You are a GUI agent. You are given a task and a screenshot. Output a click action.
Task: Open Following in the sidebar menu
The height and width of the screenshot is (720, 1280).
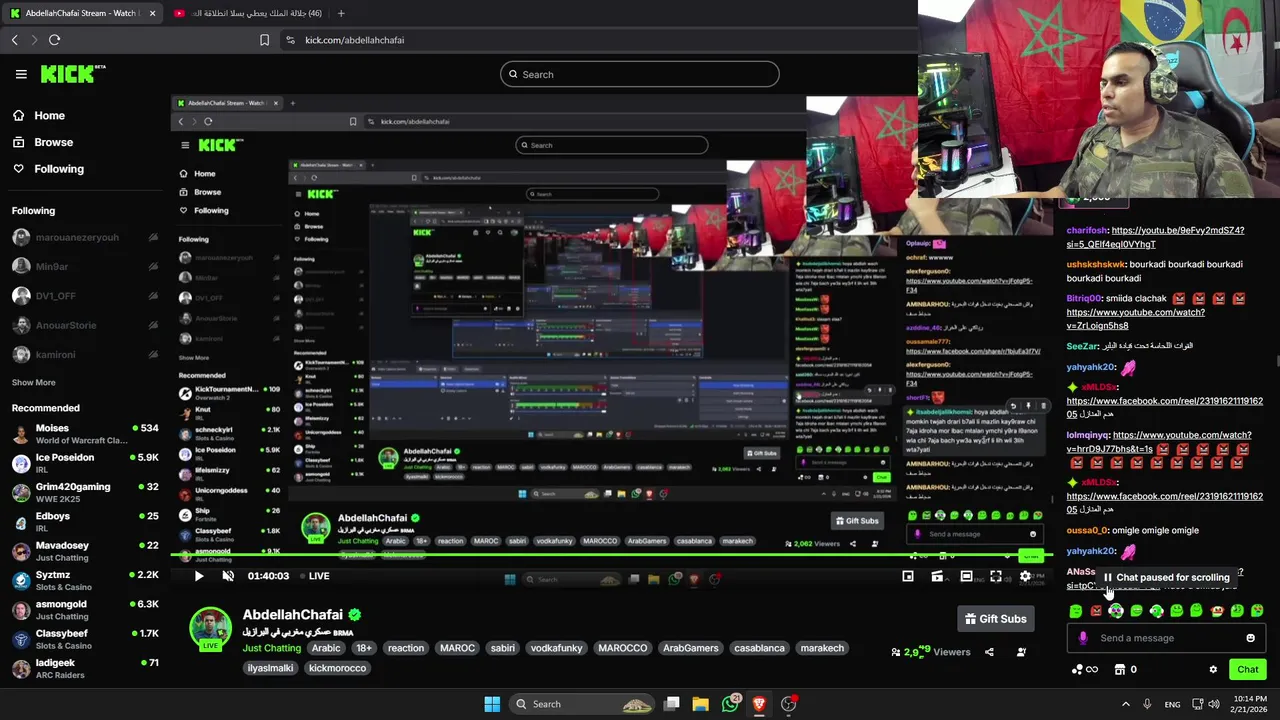coord(59,169)
